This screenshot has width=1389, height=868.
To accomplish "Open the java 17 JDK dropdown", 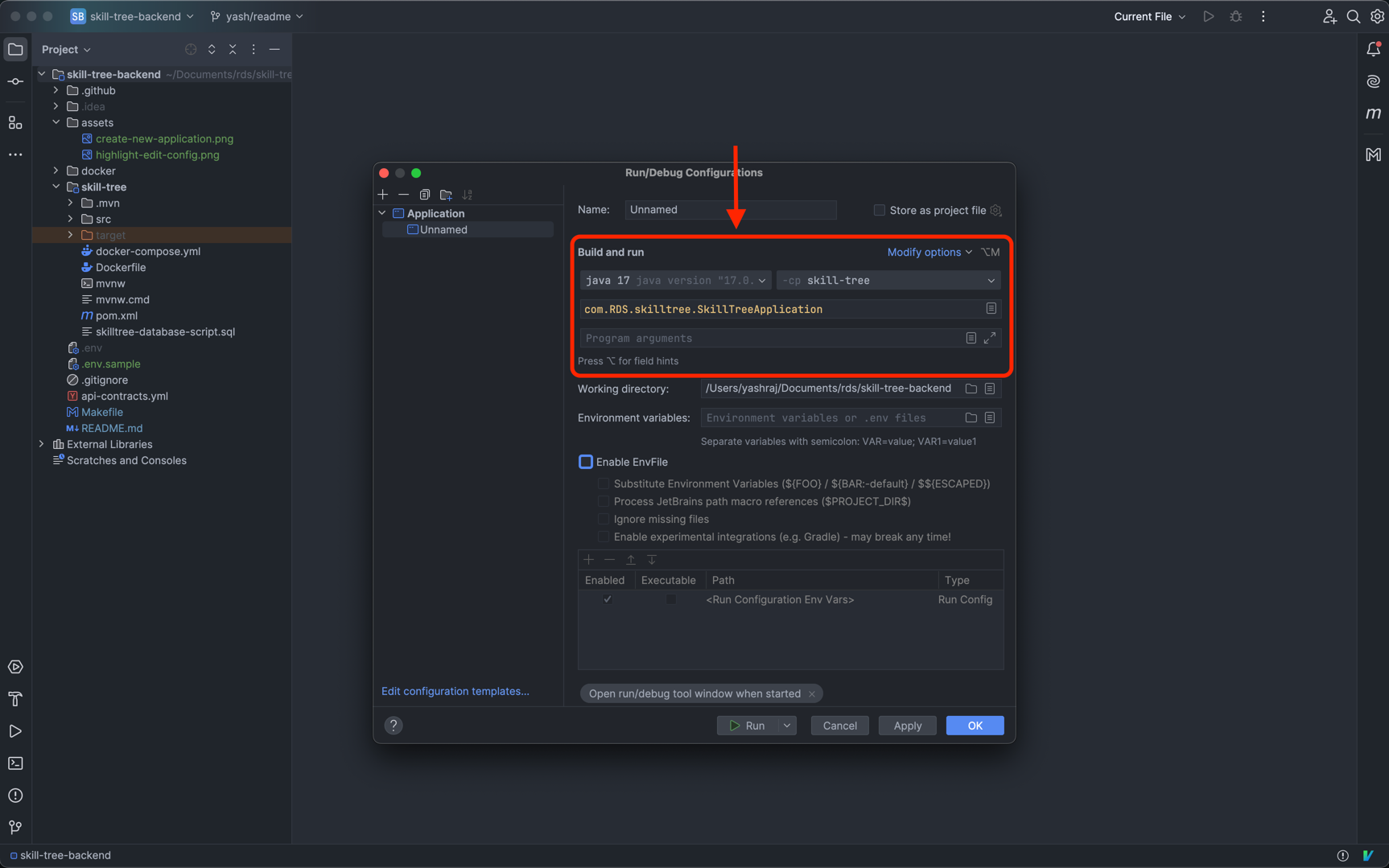I will (x=675, y=280).
